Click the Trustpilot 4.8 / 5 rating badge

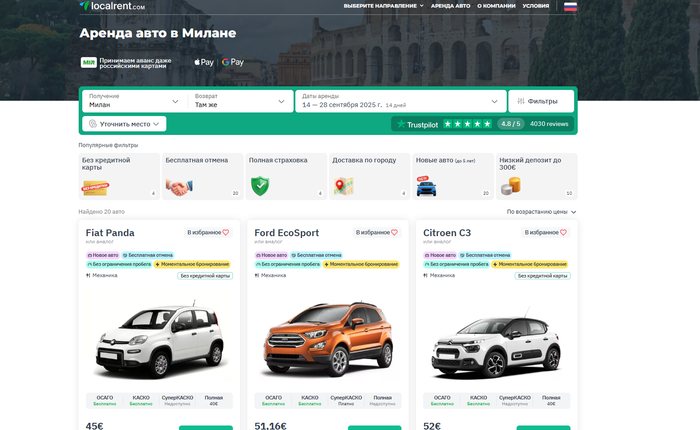511,124
